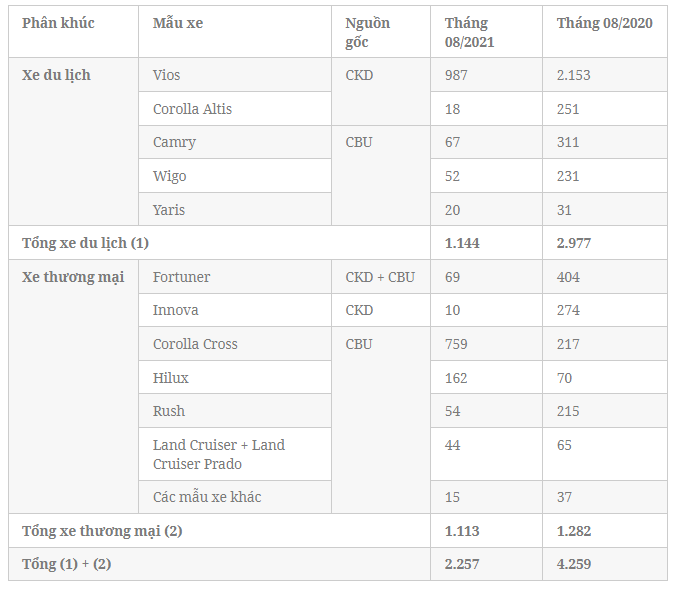Click the total value 4.259
The width and height of the screenshot is (678, 592).
tap(574, 564)
